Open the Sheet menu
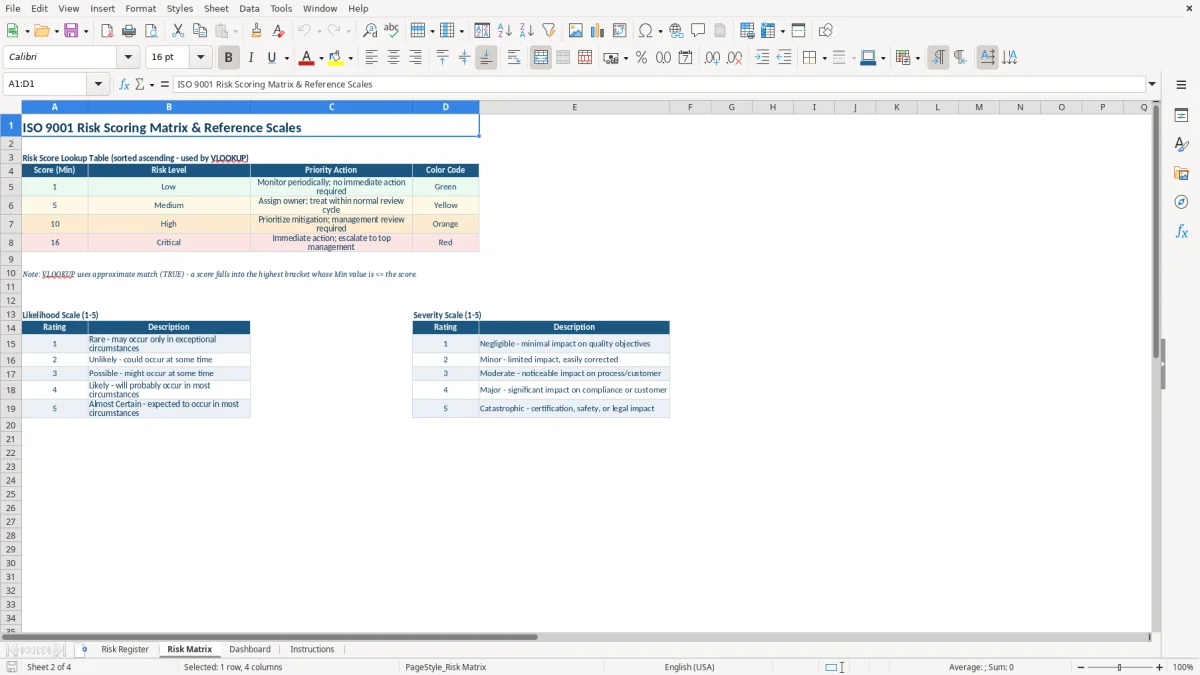 point(217,8)
